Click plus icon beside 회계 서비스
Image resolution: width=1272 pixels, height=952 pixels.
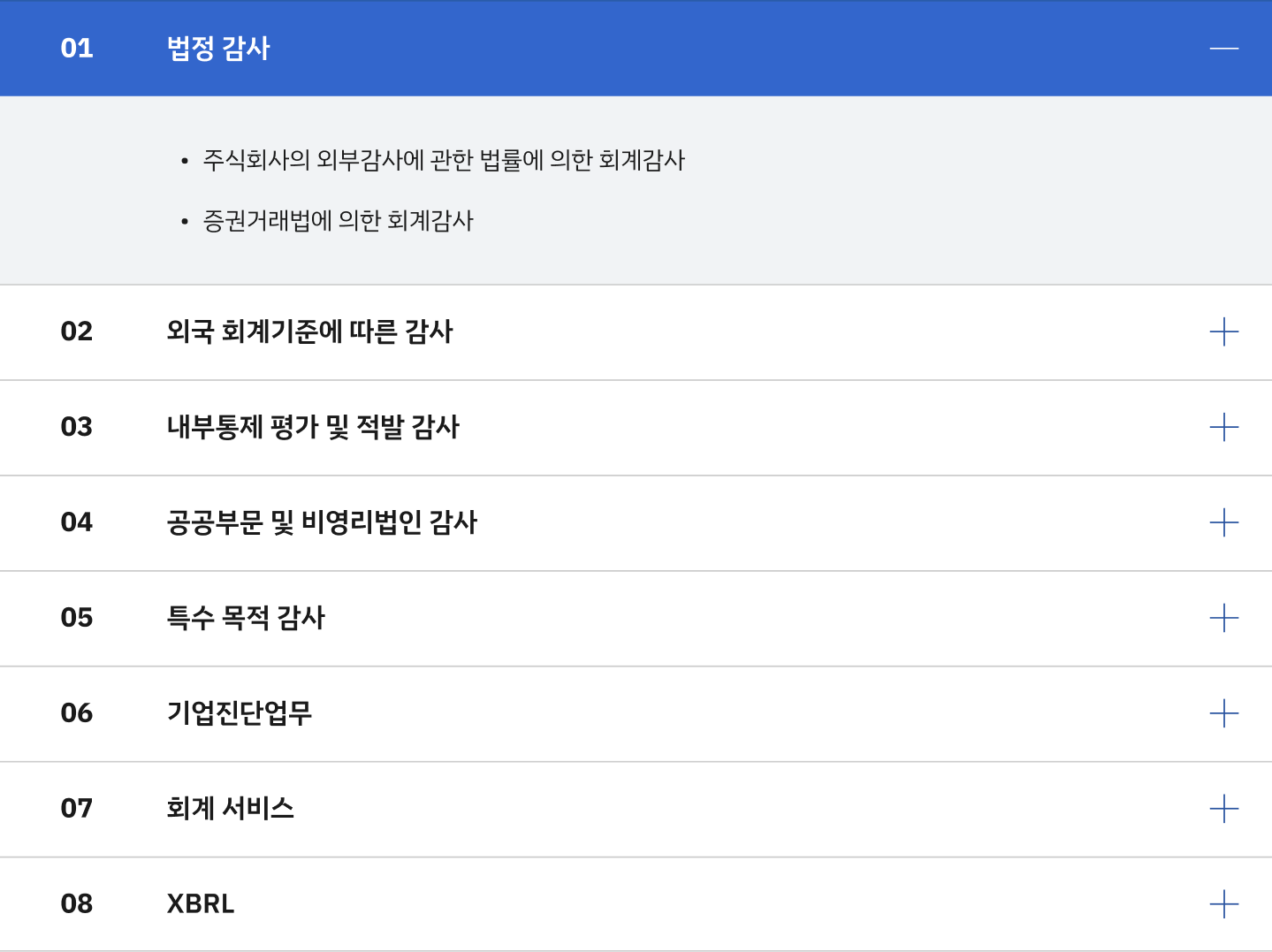pyautogui.click(x=1223, y=809)
